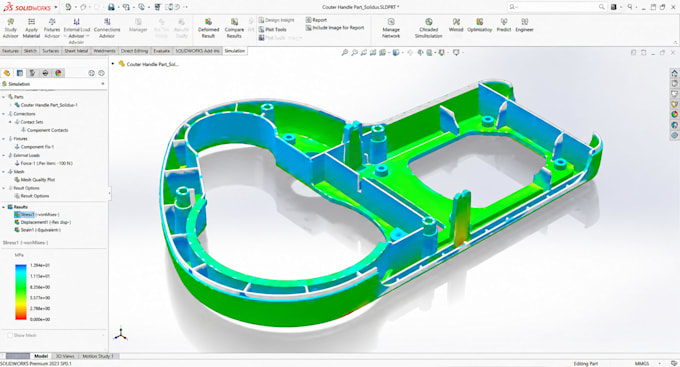Screen dimensions: 680x367
Task: Open the SOLIDWORKS Add-Ins tab
Action: click(197, 51)
